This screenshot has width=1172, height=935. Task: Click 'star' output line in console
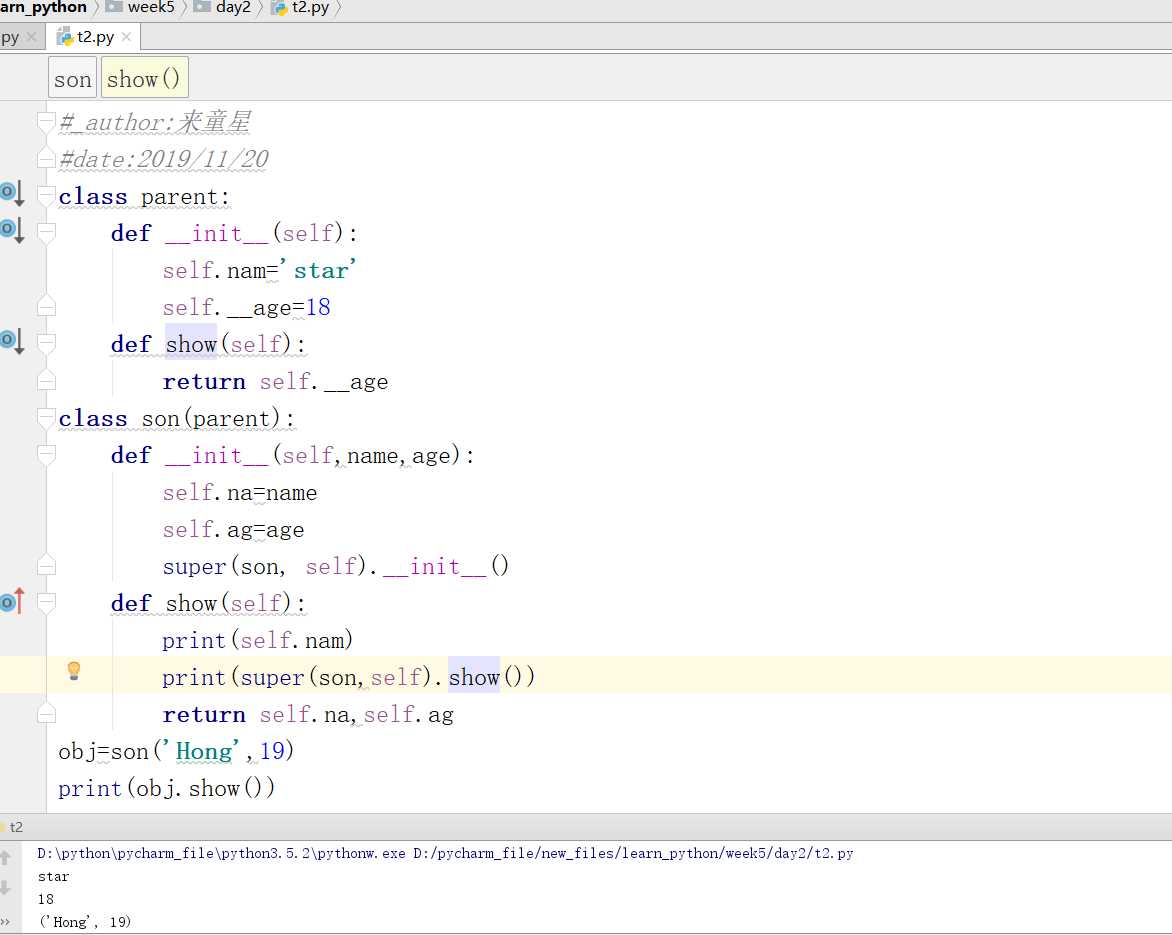pos(53,876)
